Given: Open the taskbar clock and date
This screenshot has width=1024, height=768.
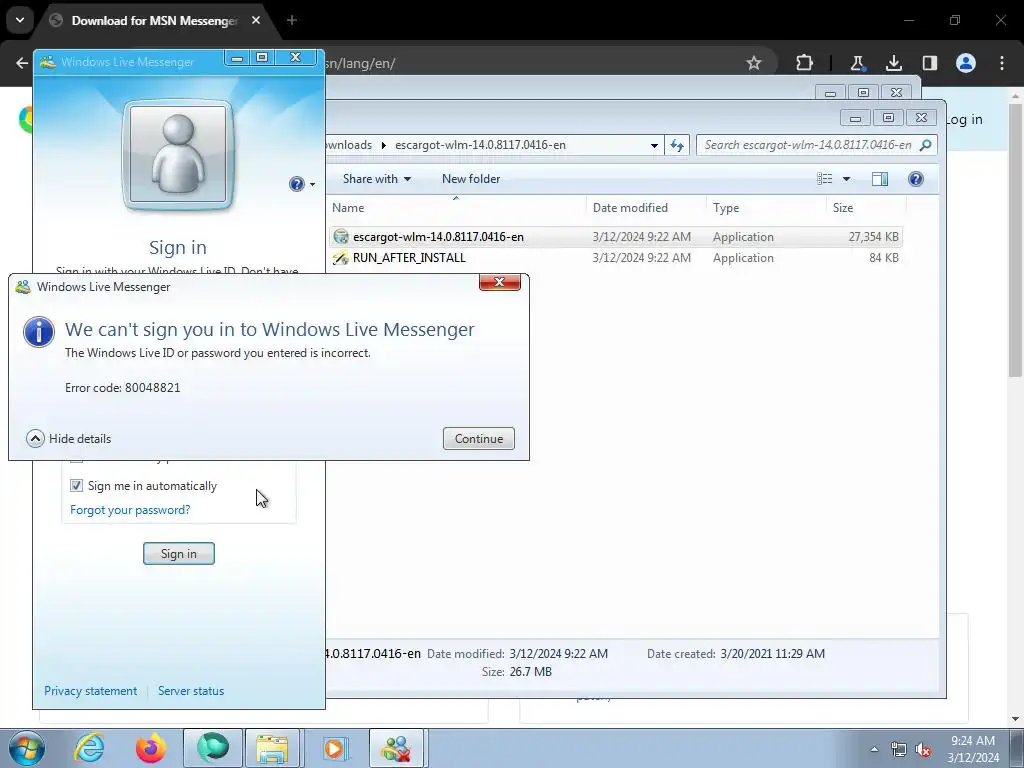Looking at the screenshot, I should point(973,749).
